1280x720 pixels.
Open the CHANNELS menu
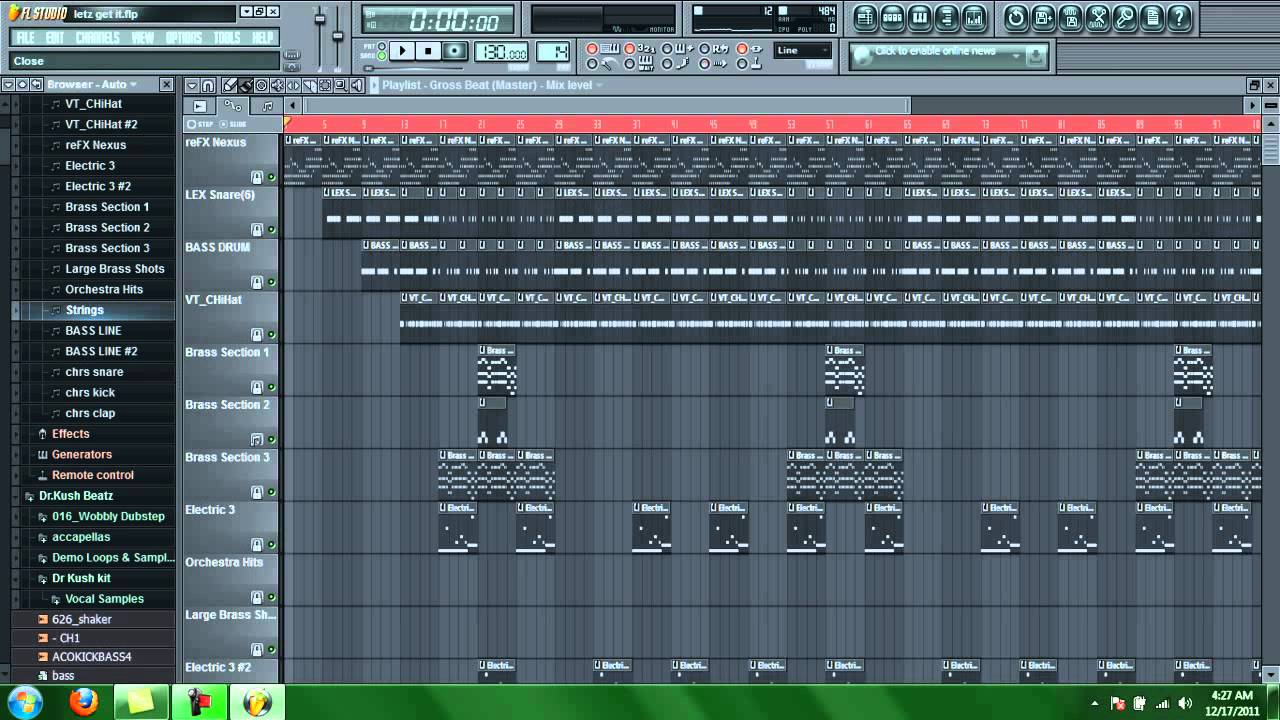[x=97, y=38]
